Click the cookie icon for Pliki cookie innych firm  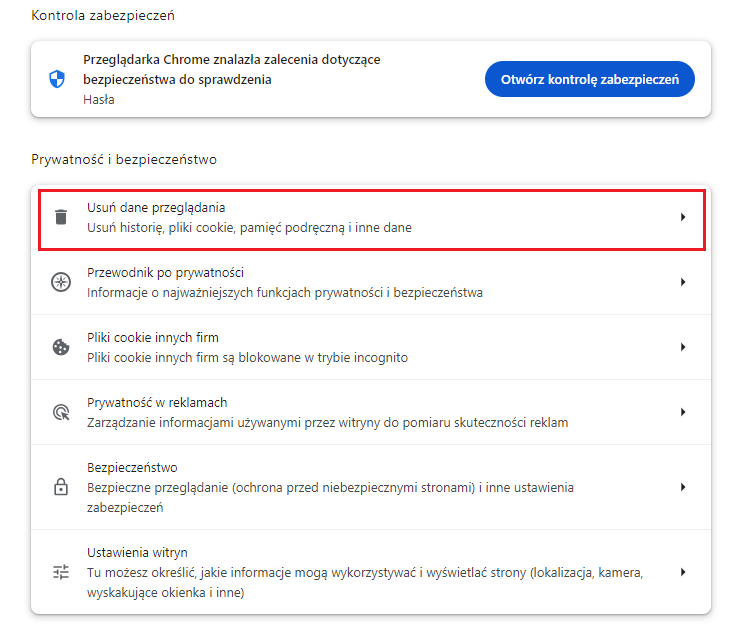[x=61, y=347]
